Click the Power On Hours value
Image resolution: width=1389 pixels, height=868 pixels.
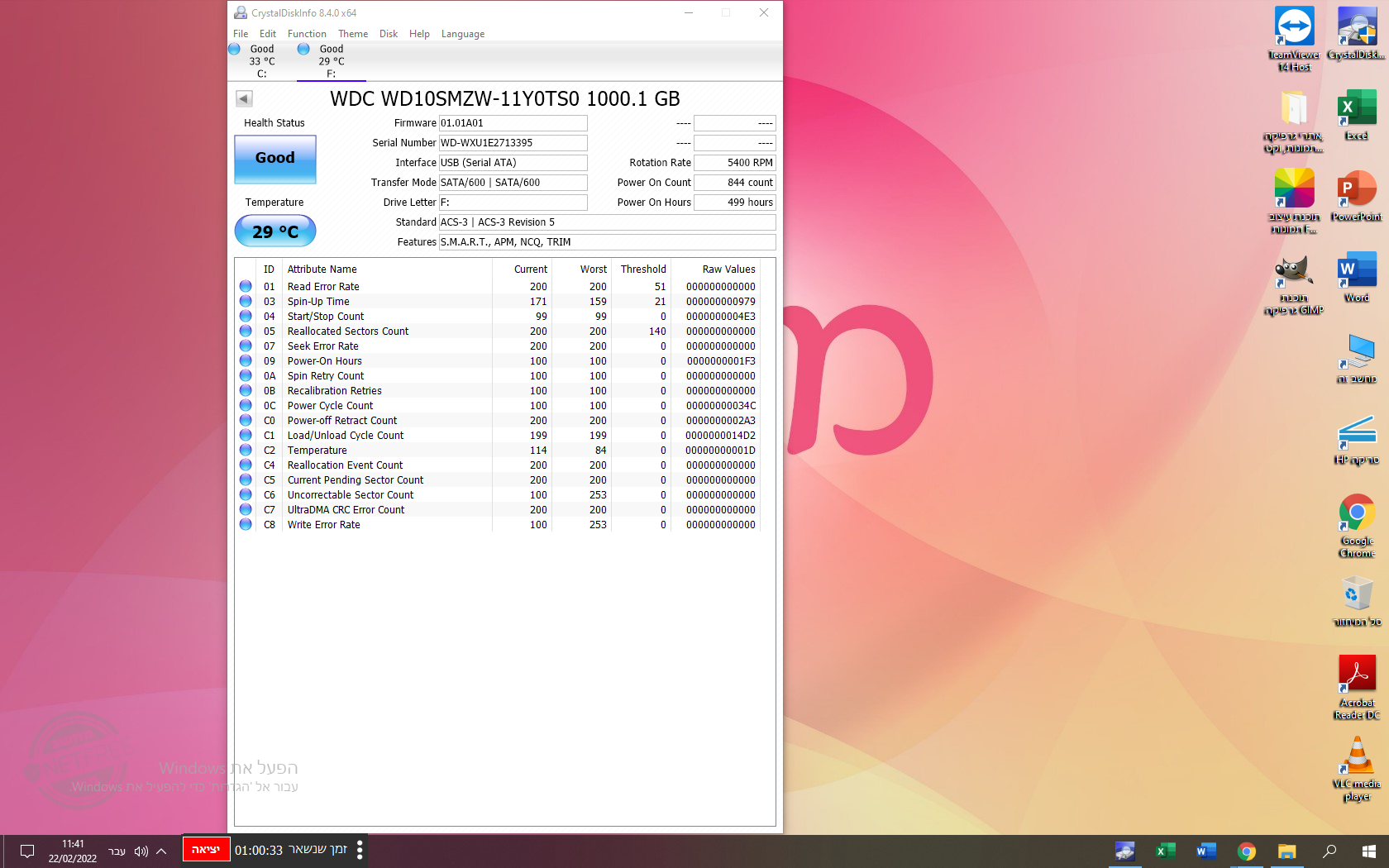[734, 203]
